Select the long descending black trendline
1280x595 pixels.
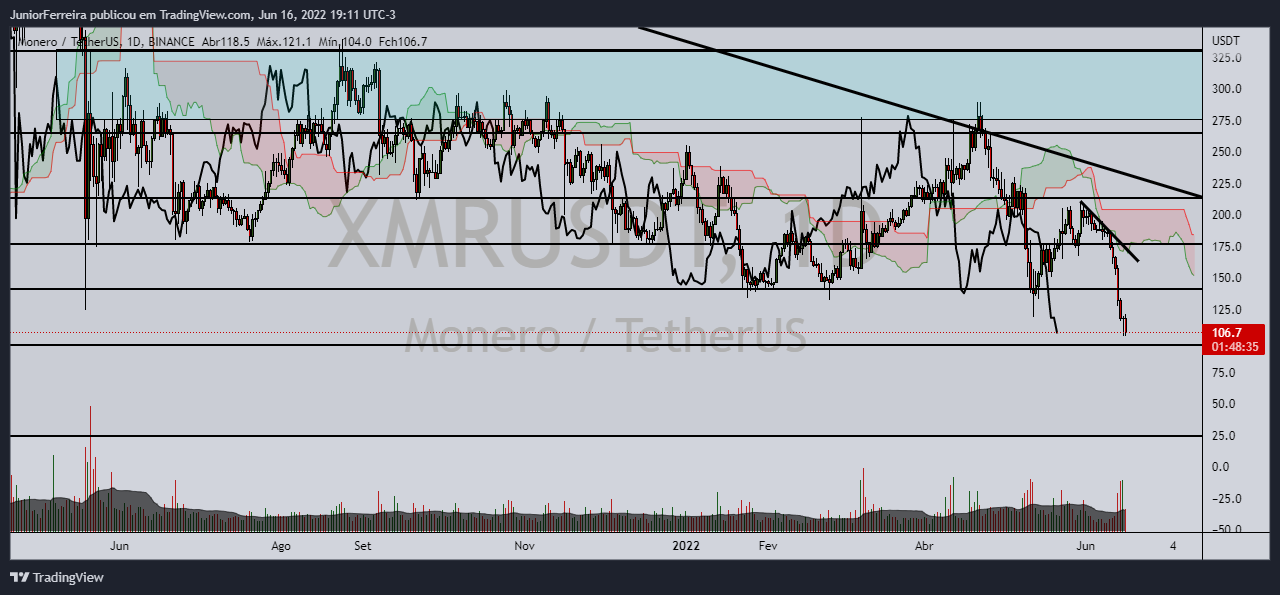920,111
